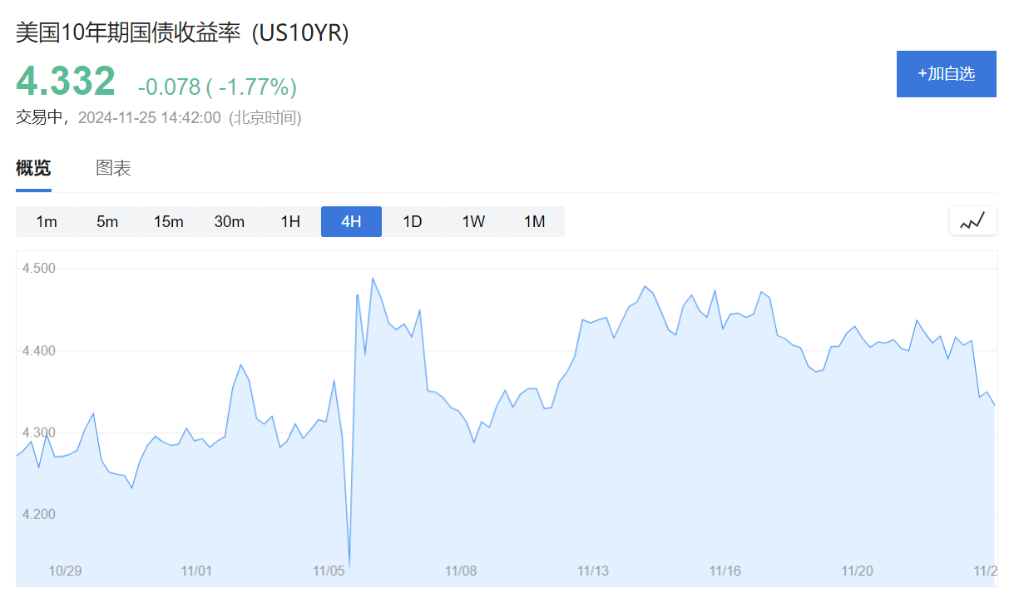Viewport: 1024px width, 595px height.
Task: Click the chart type line icon
Action: [x=972, y=221]
